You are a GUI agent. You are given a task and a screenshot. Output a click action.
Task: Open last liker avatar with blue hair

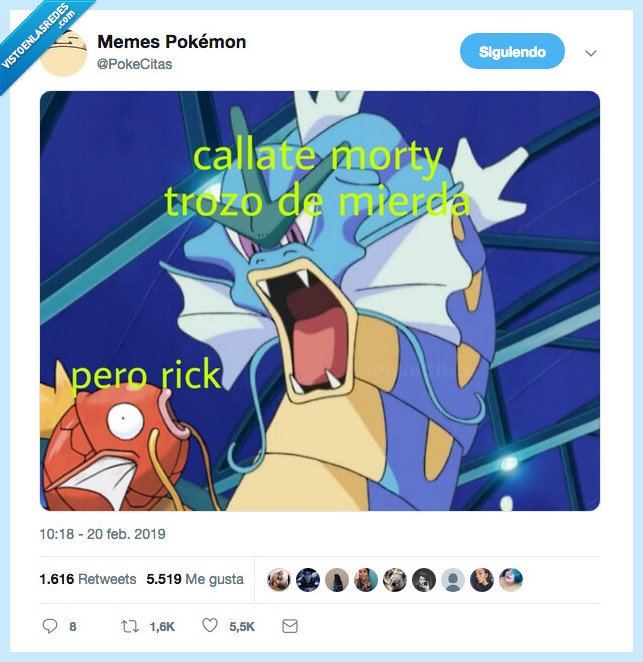tap(511, 579)
